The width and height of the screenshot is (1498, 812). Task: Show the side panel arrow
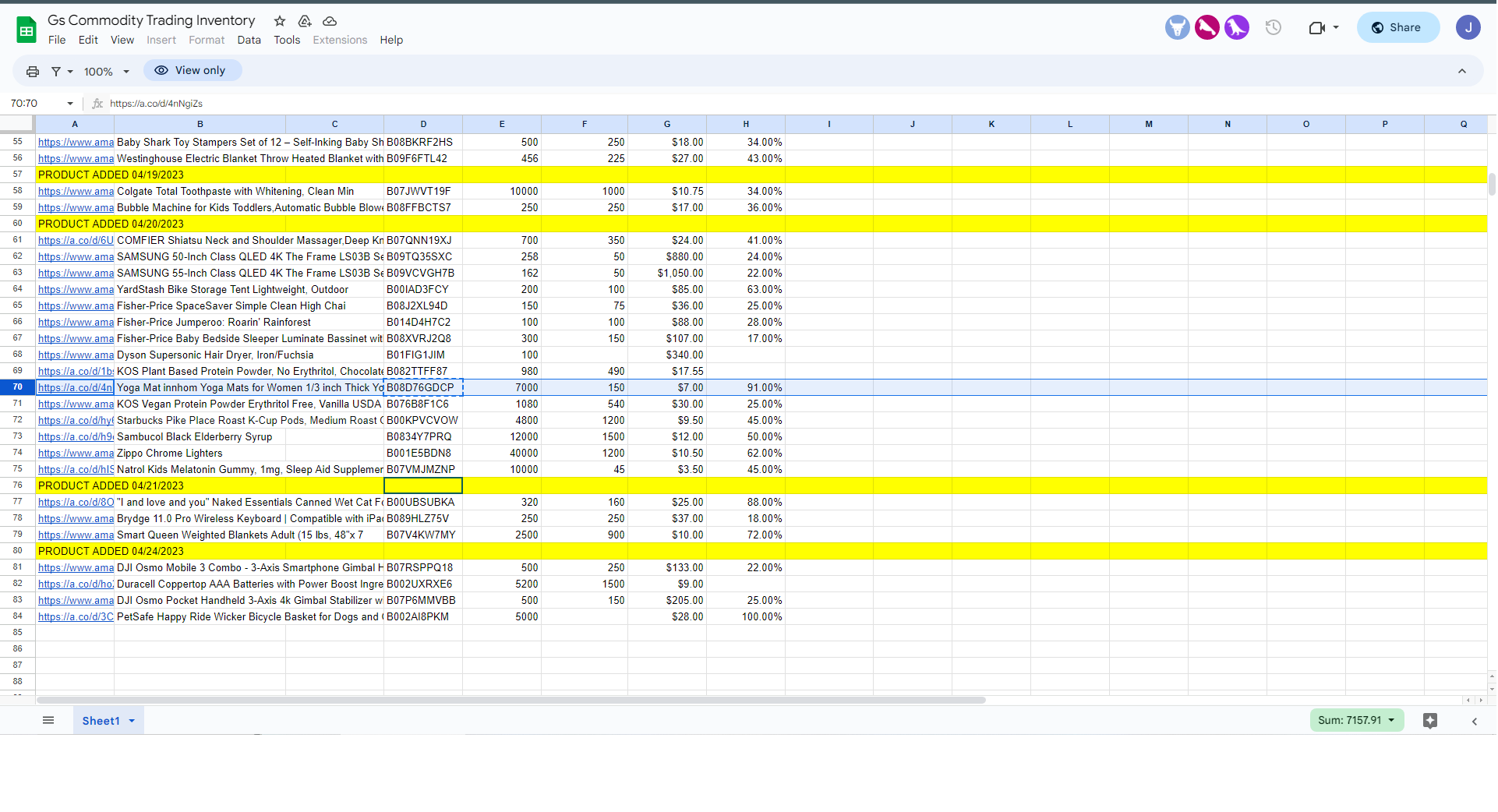[1474, 722]
